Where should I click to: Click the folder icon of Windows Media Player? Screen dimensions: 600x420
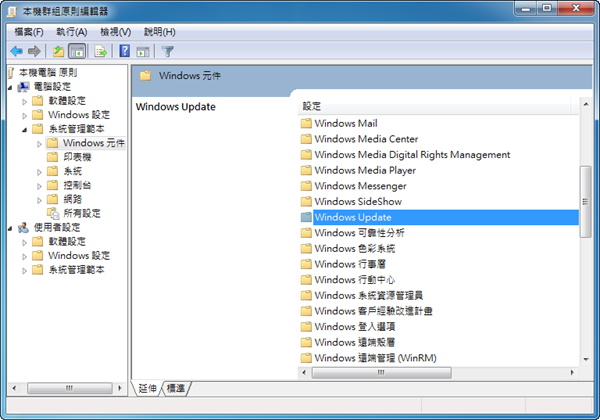306,170
